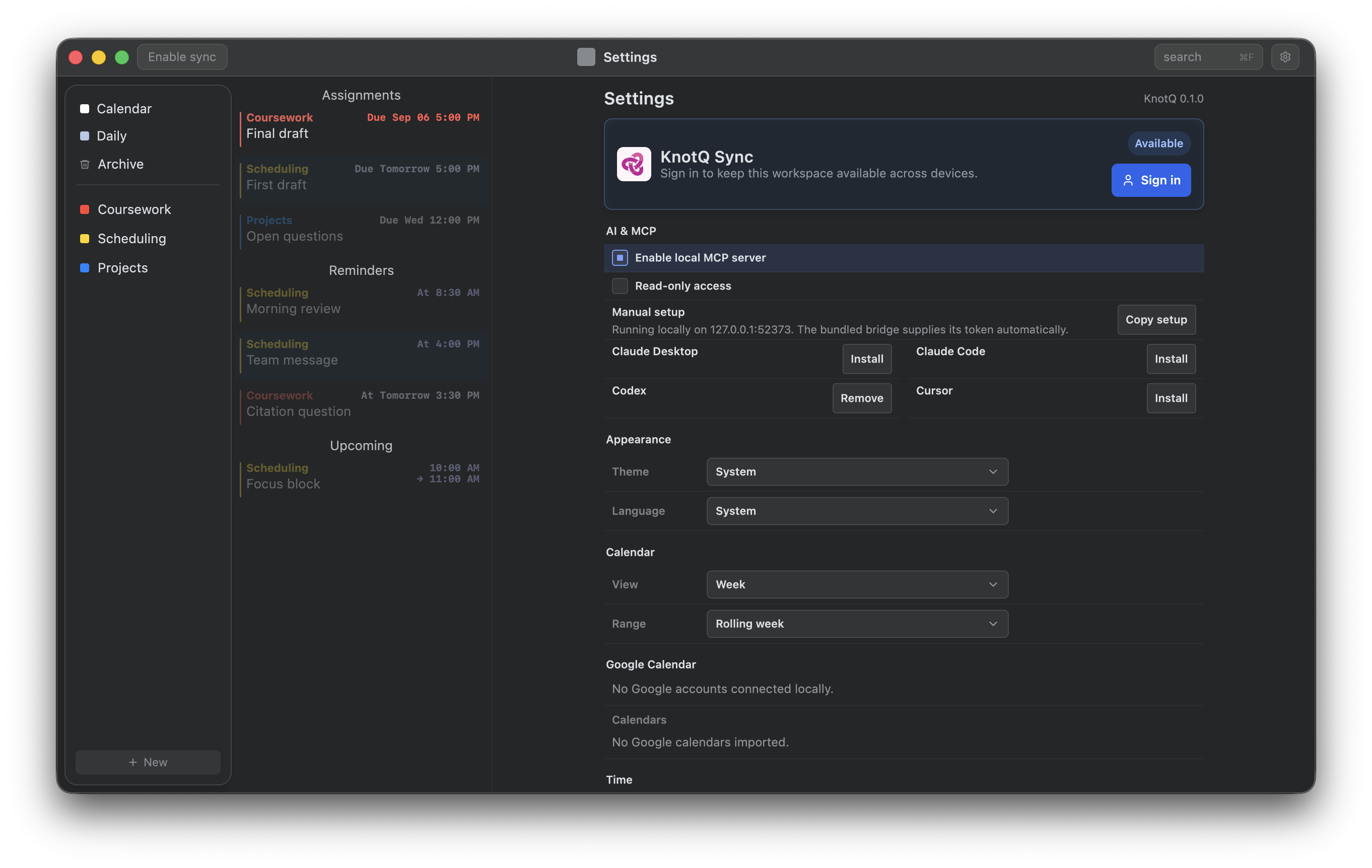Click the Daily square icon

(x=84, y=136)
